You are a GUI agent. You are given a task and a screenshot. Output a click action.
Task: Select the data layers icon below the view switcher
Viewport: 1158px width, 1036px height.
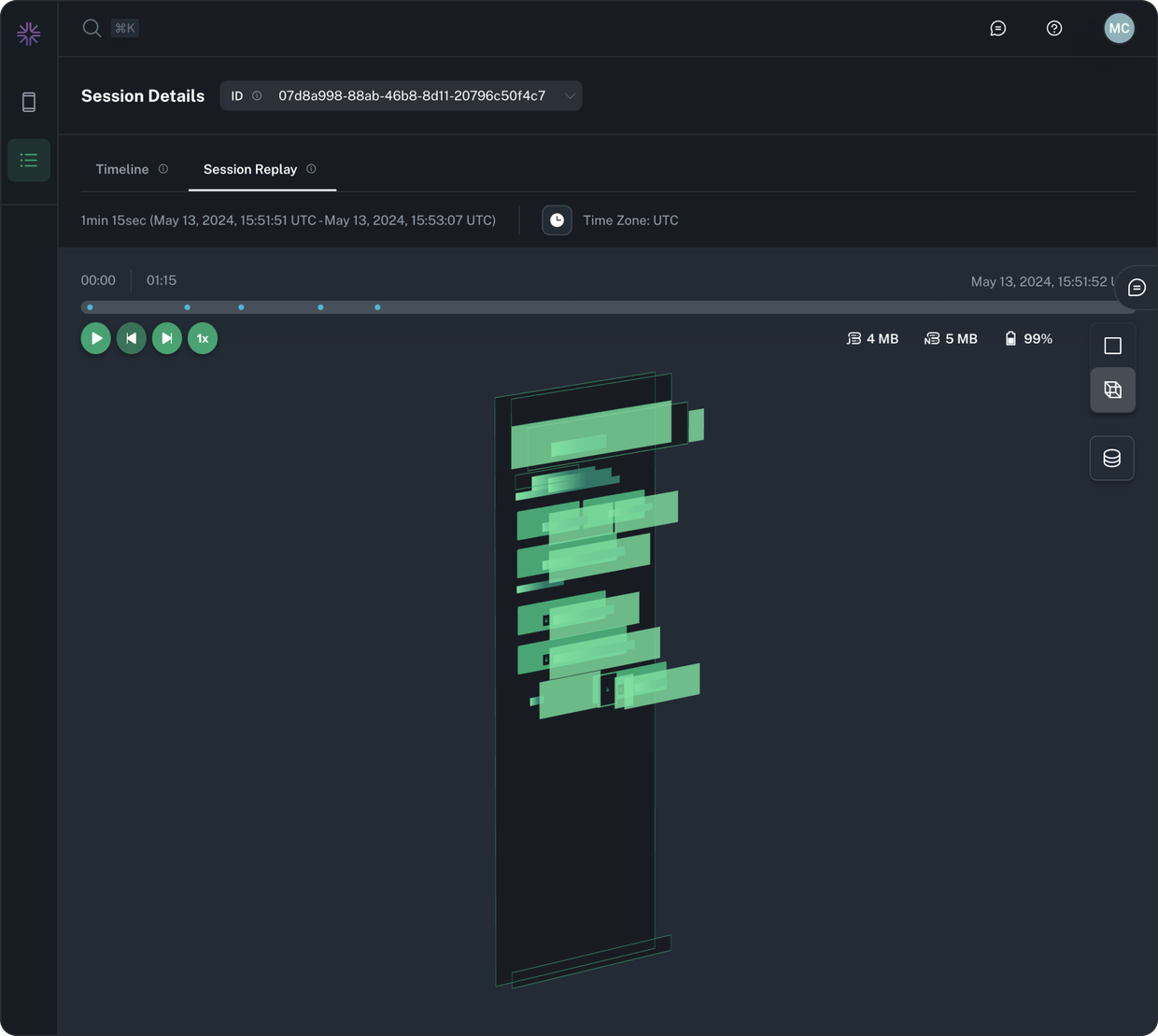coord(1111,458)
